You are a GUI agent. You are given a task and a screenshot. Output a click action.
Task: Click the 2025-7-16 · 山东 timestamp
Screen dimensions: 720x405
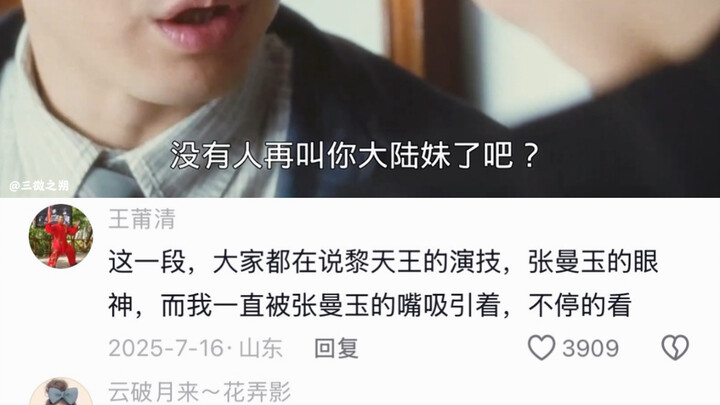[x=195, y=348]
